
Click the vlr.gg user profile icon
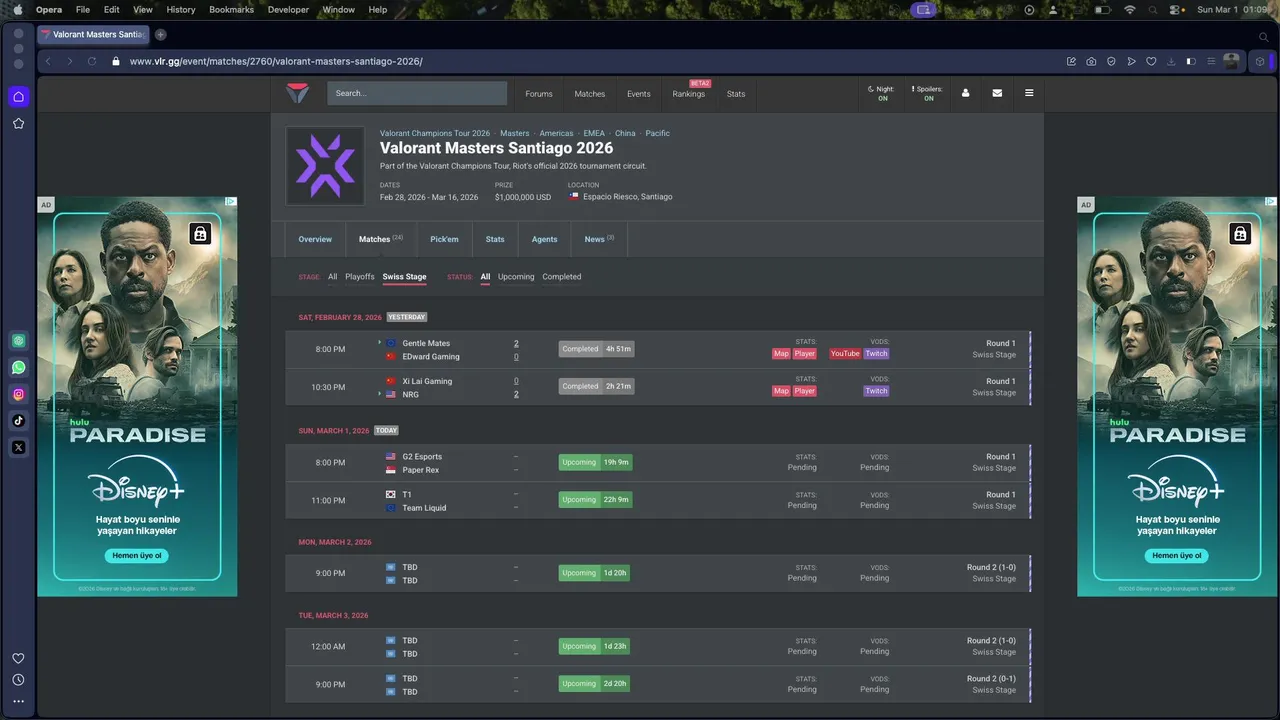(965, 93)
